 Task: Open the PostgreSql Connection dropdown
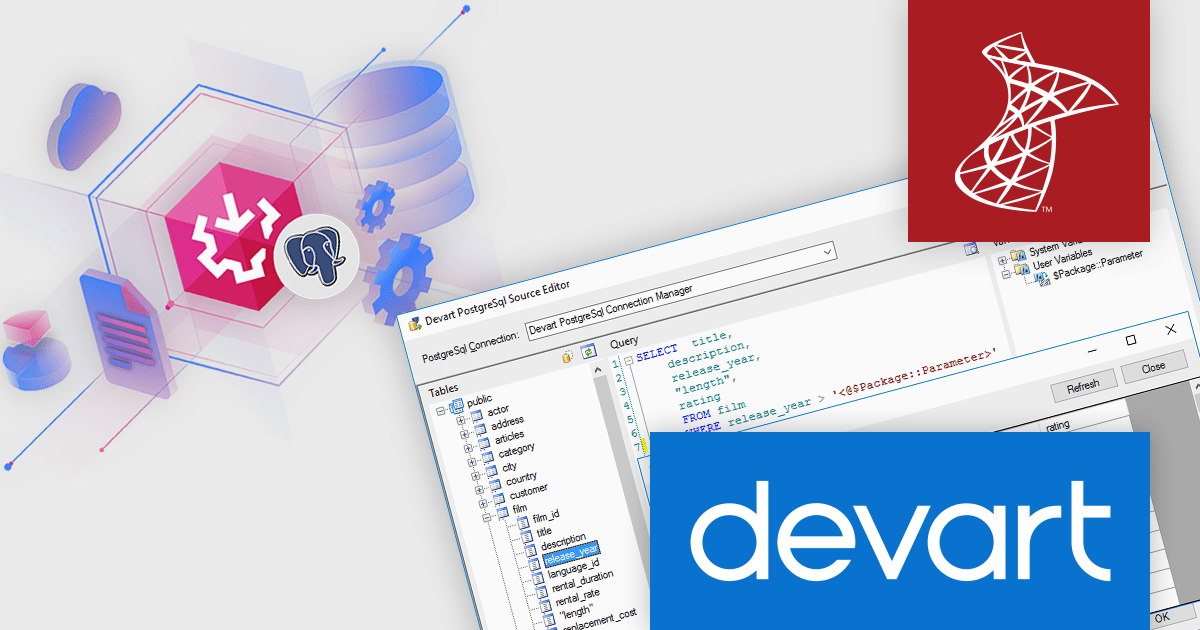tap(826, 252)
